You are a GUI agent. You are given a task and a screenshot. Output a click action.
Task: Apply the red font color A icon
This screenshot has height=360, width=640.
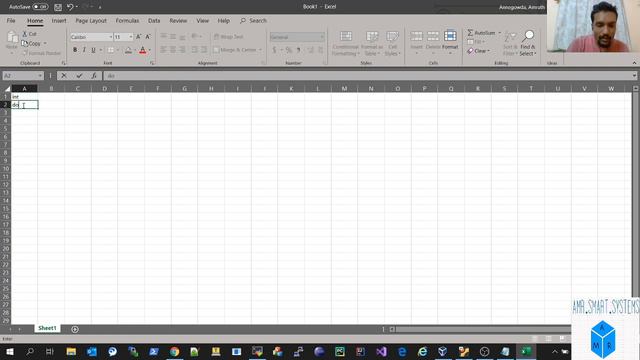(142, 50)
